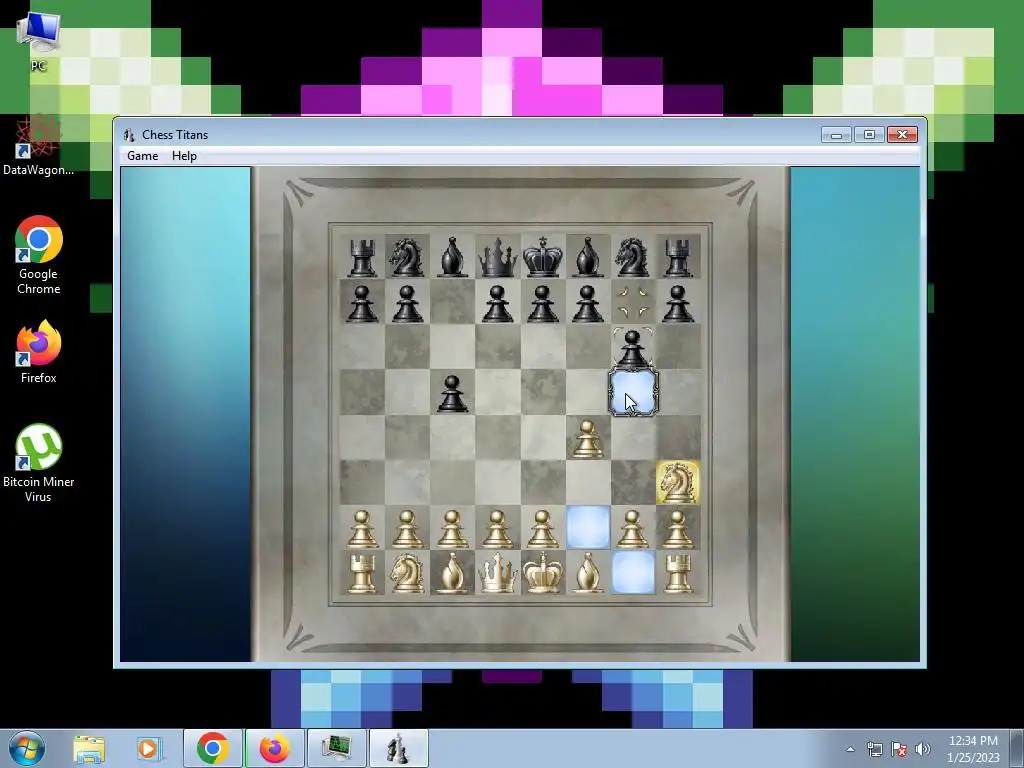Screen dimensions: 1024x768
Task: Open the Google Chrome desktop shortcut
Action: pyautogui.click(x=39, y=255)
